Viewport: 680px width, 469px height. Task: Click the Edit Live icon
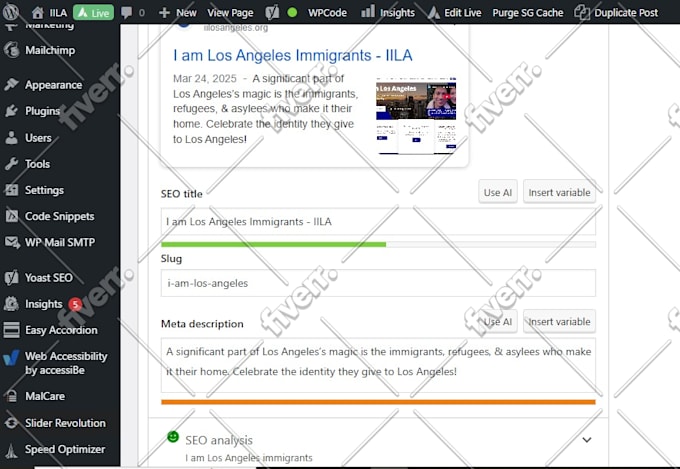[434, 13]
